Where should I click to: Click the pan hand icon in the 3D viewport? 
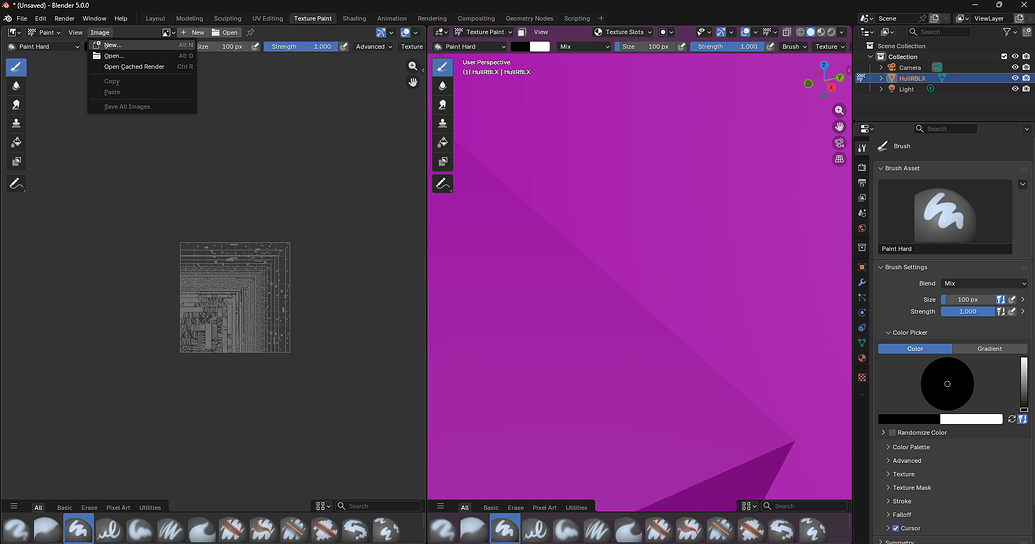coord(839,126)
